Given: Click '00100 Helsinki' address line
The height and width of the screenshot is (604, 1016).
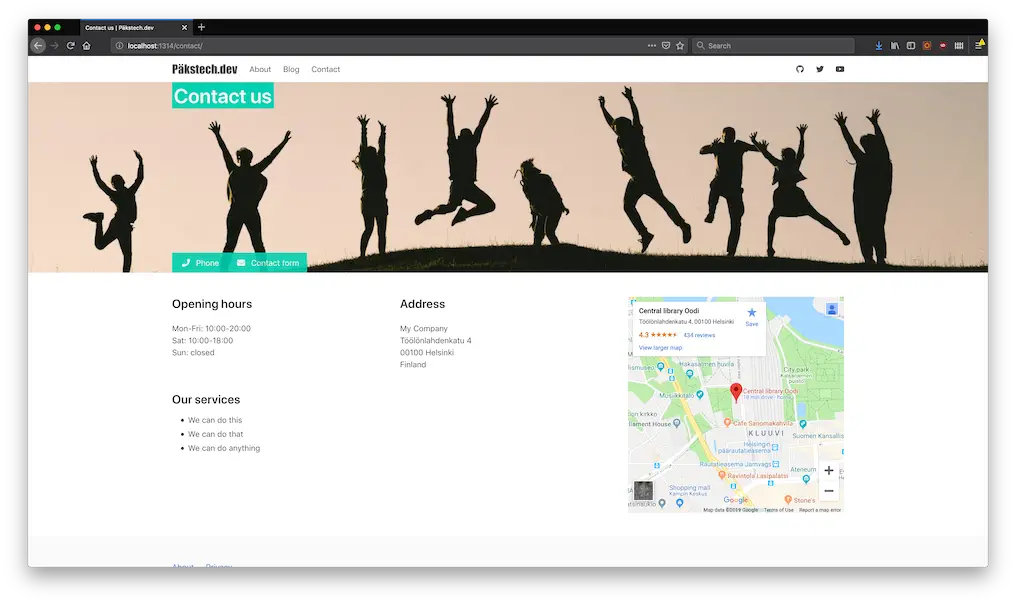Looking at the screenshot, I should pyautogui.click(x=427, y=353).
